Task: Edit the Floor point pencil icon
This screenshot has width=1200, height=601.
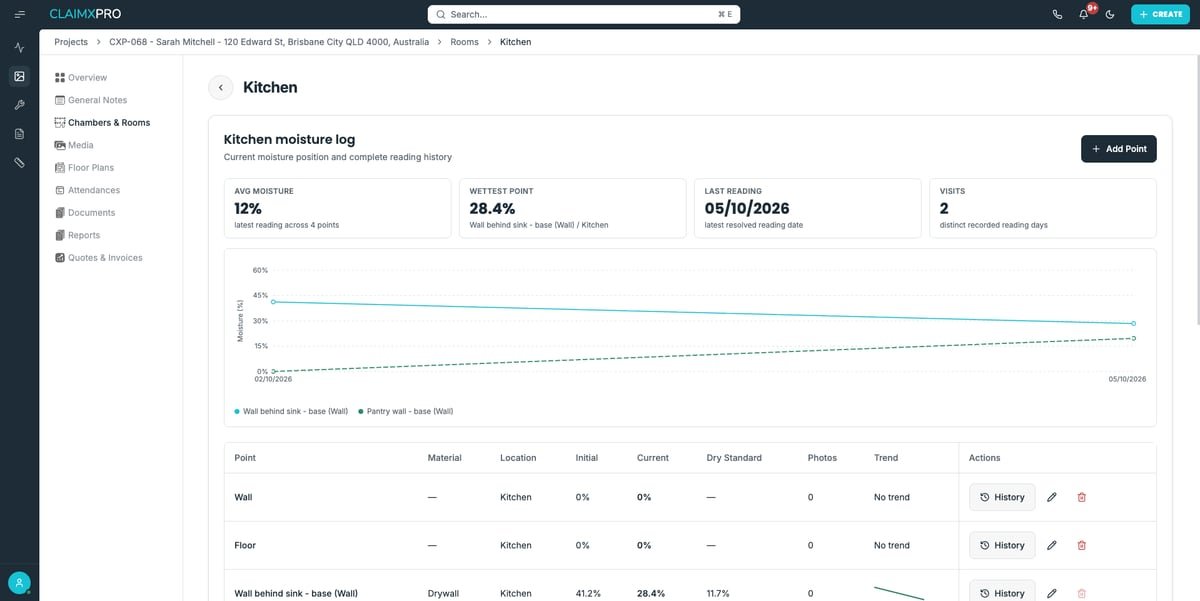Action: click(x=1051, y=545)
